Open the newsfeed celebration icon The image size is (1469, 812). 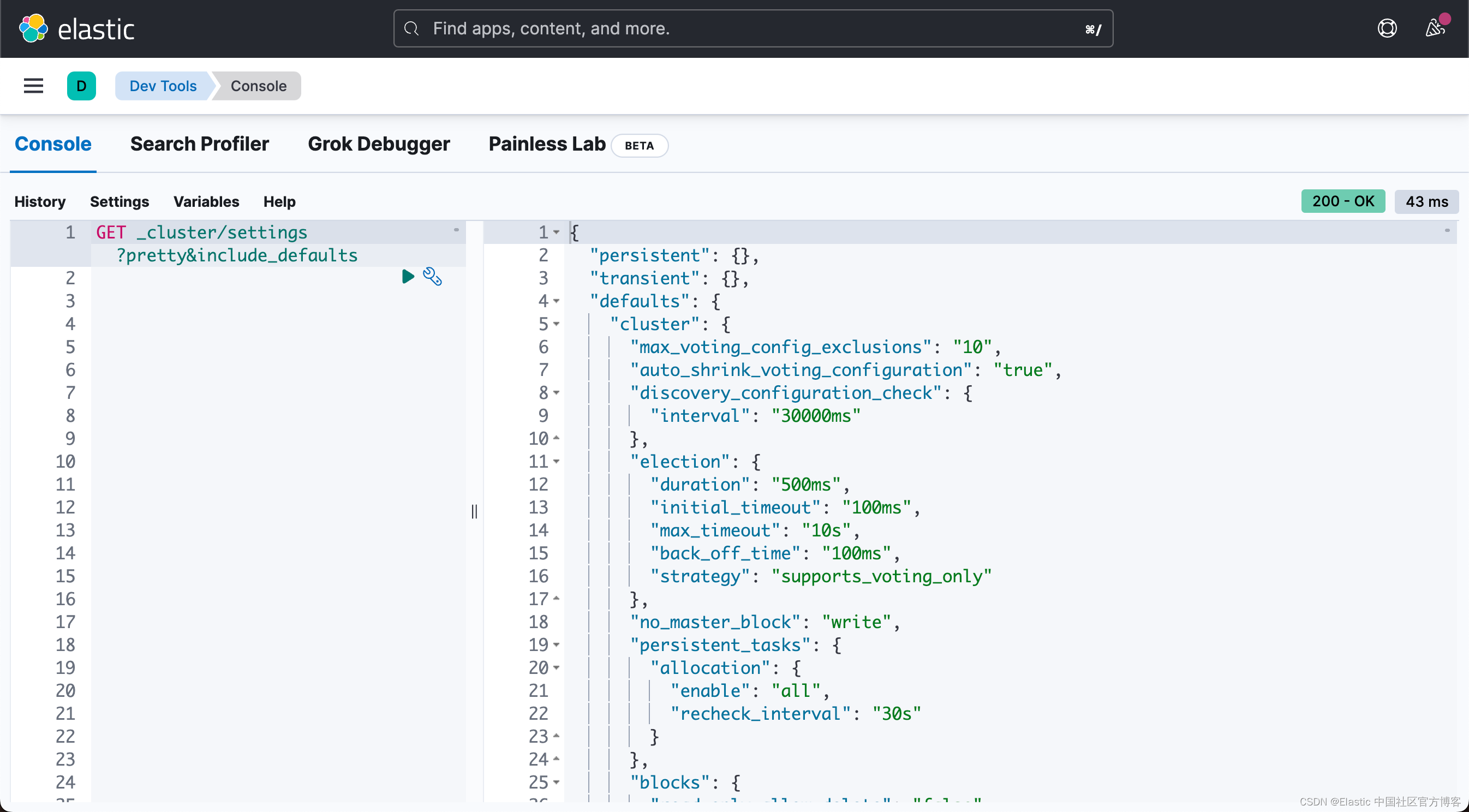(x=1435, y=28)
